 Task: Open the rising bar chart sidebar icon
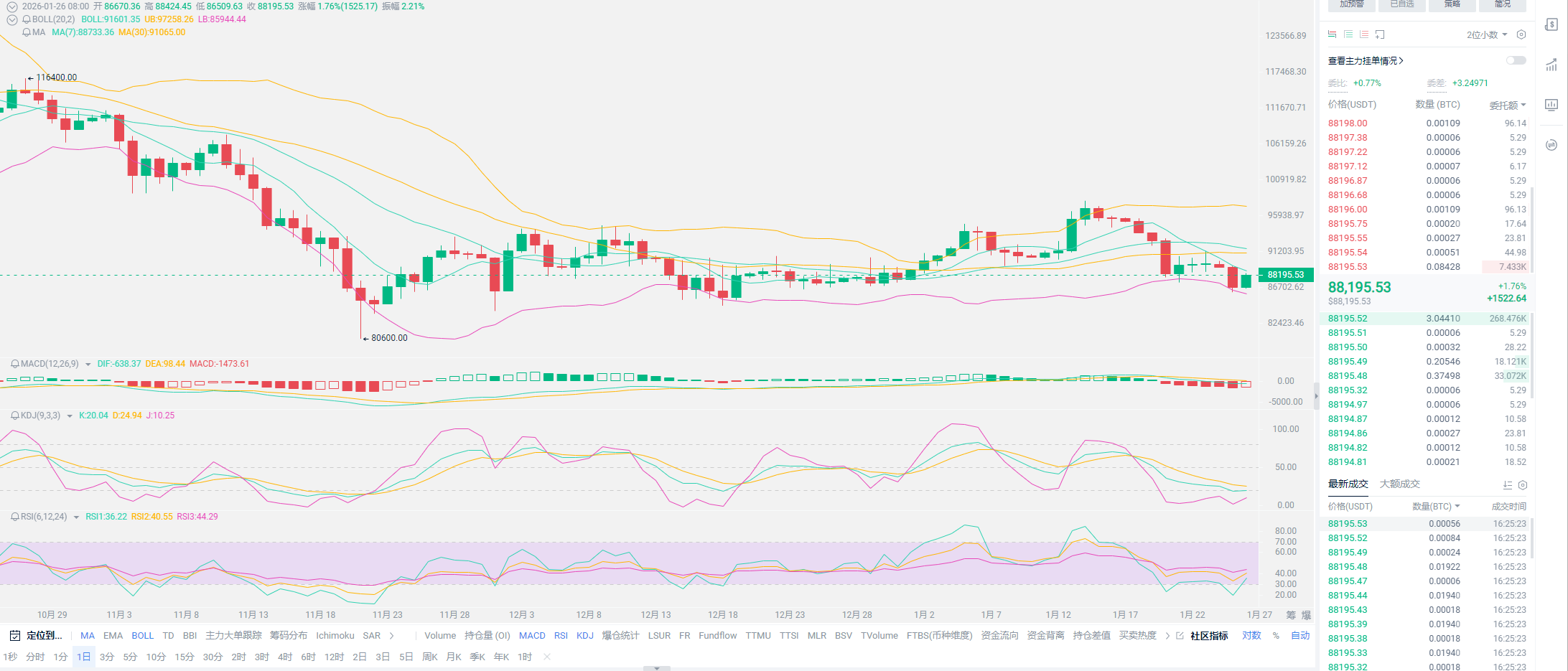(x=1551, y=65)
